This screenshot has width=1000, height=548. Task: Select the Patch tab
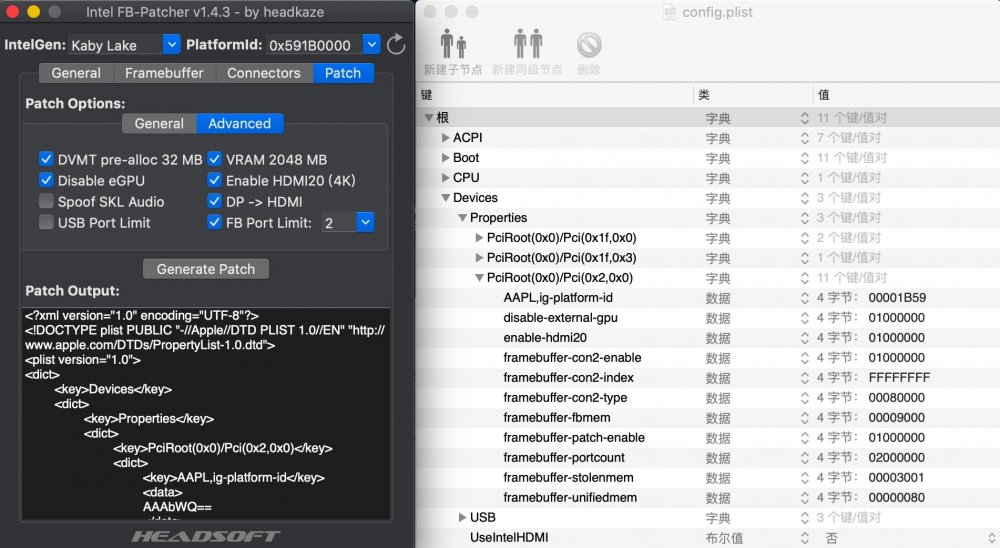343,73
